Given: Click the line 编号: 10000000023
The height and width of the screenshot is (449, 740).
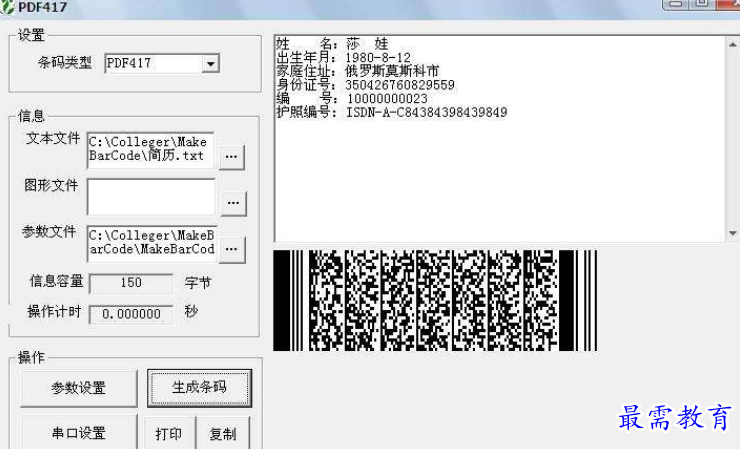Looking at the screenshot, I should (x=352, y=99).
